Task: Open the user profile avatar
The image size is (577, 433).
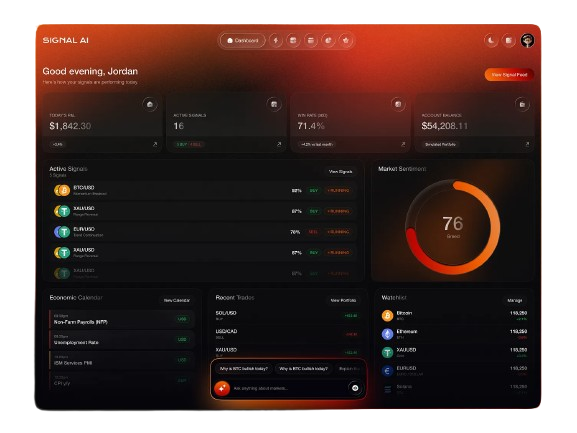Action: [x=527, y=40]
